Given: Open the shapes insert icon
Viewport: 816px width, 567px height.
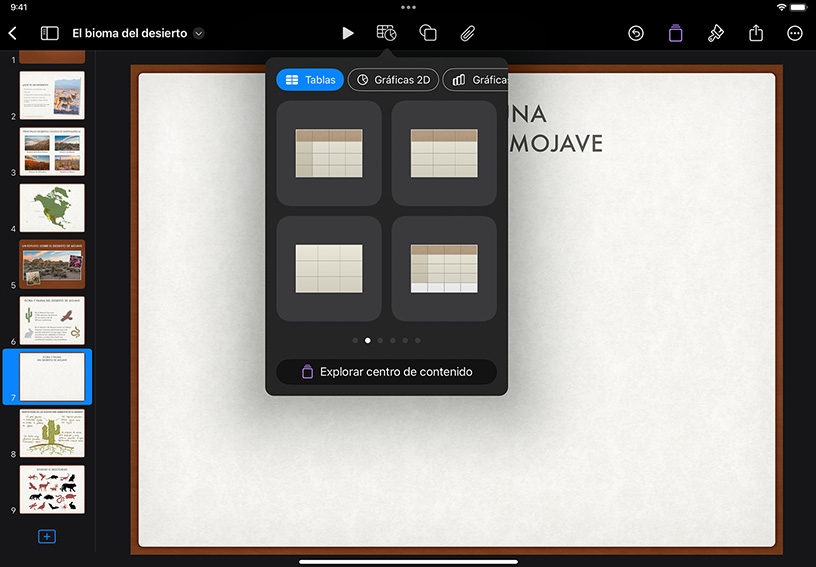Looking at the screenshot, I should point(428,33).
